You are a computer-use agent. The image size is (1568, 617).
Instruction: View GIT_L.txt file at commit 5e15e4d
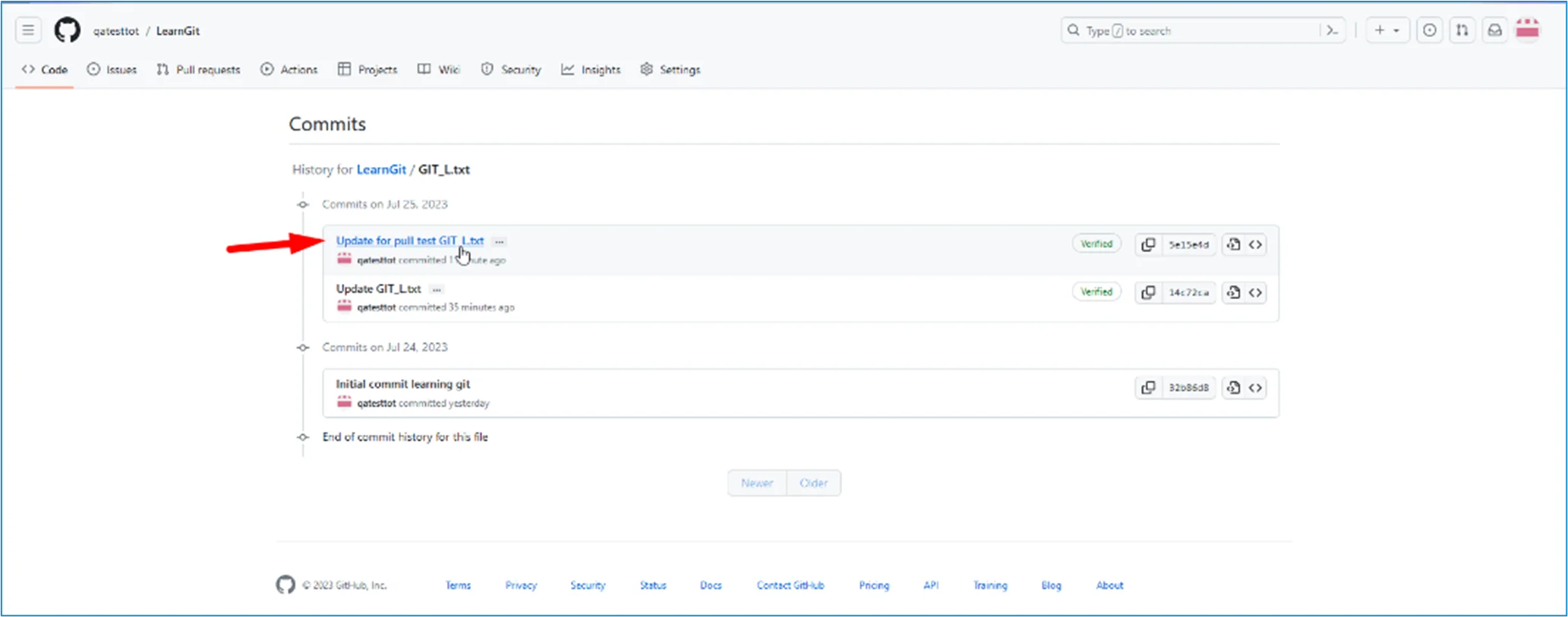(x=1233, y=244)
